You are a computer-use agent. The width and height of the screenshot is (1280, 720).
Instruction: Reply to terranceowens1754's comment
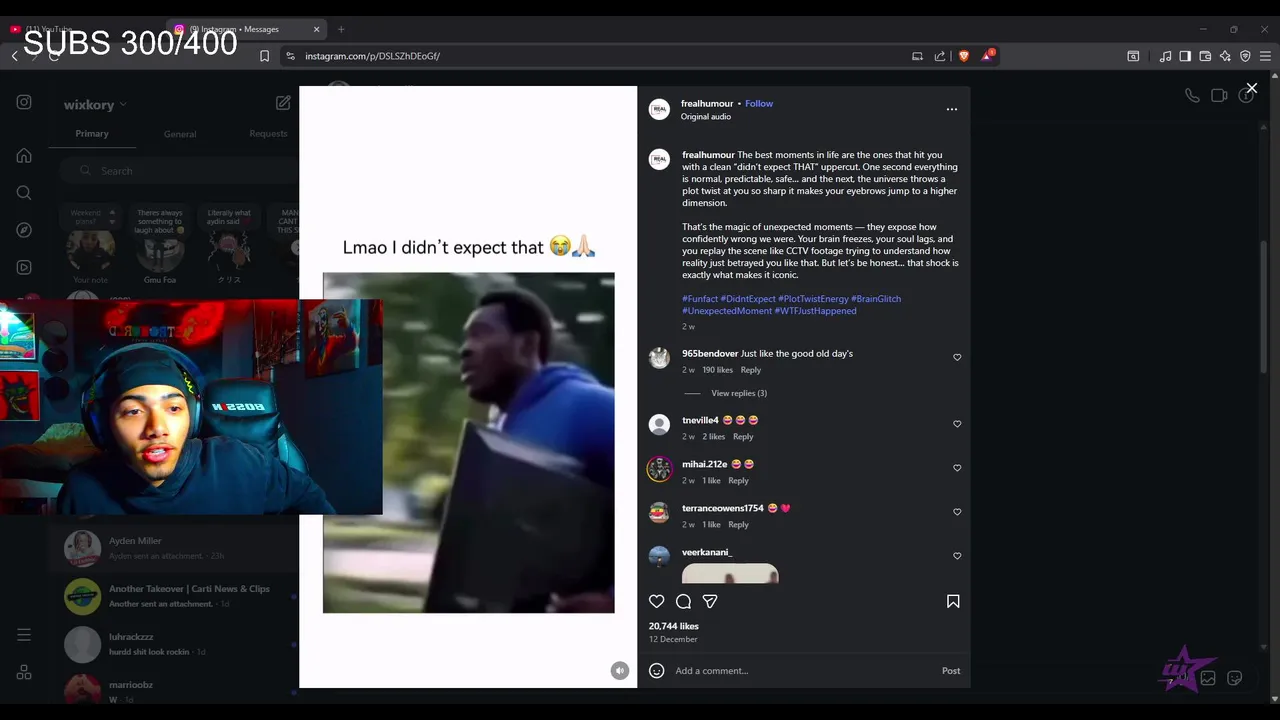738,525
